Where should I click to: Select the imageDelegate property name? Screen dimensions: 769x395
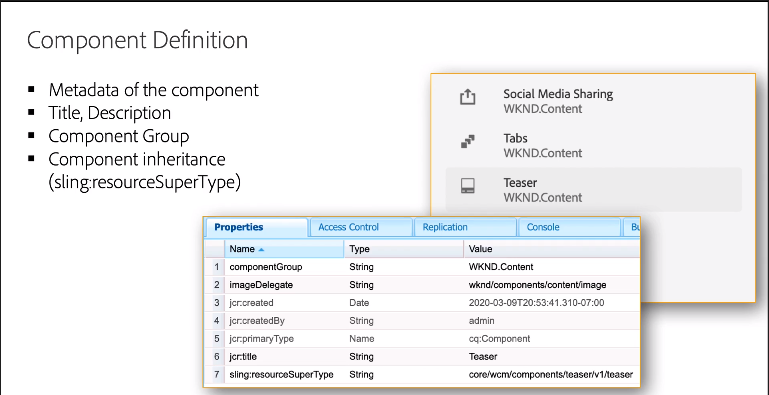261,285
